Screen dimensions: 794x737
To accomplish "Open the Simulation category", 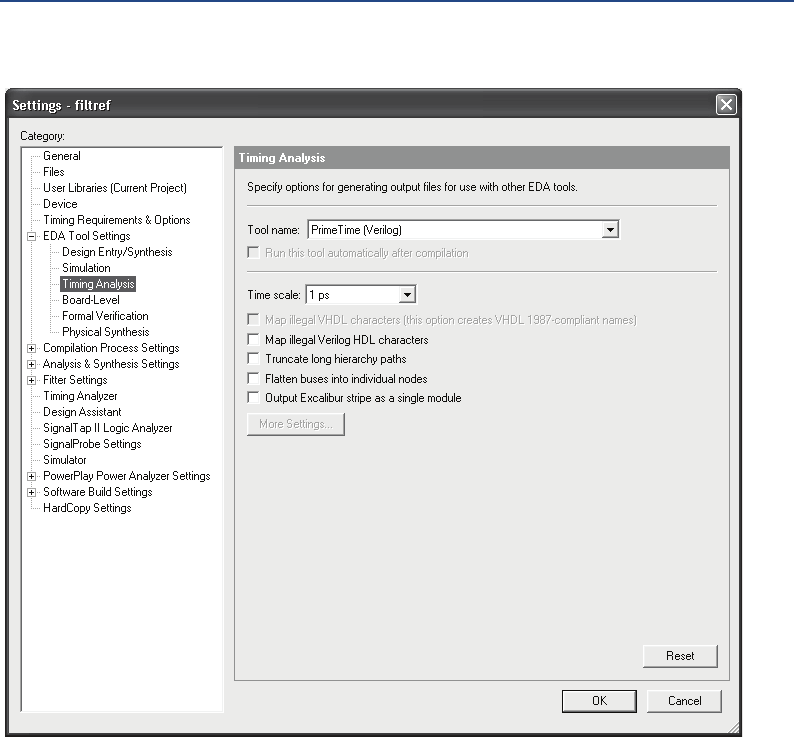I will 86,268.
